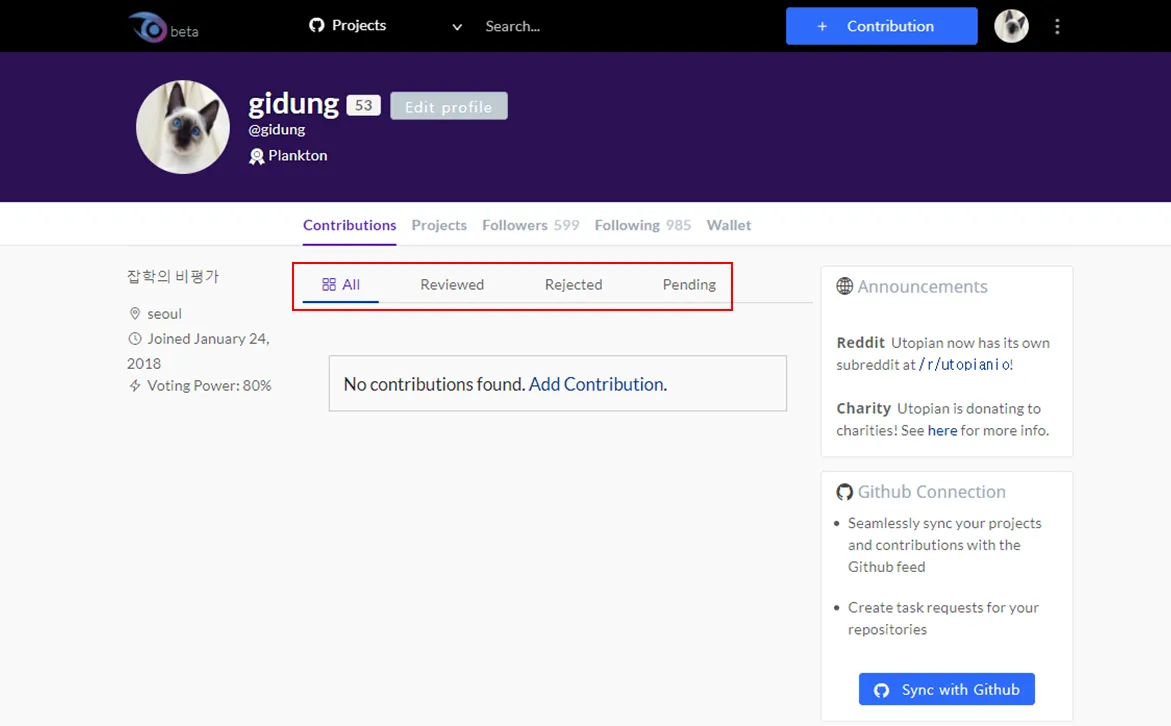Click the Projects label in navbar
Image resolution: width=1171 pixels, height=726 pixels.
click(359, 25)
